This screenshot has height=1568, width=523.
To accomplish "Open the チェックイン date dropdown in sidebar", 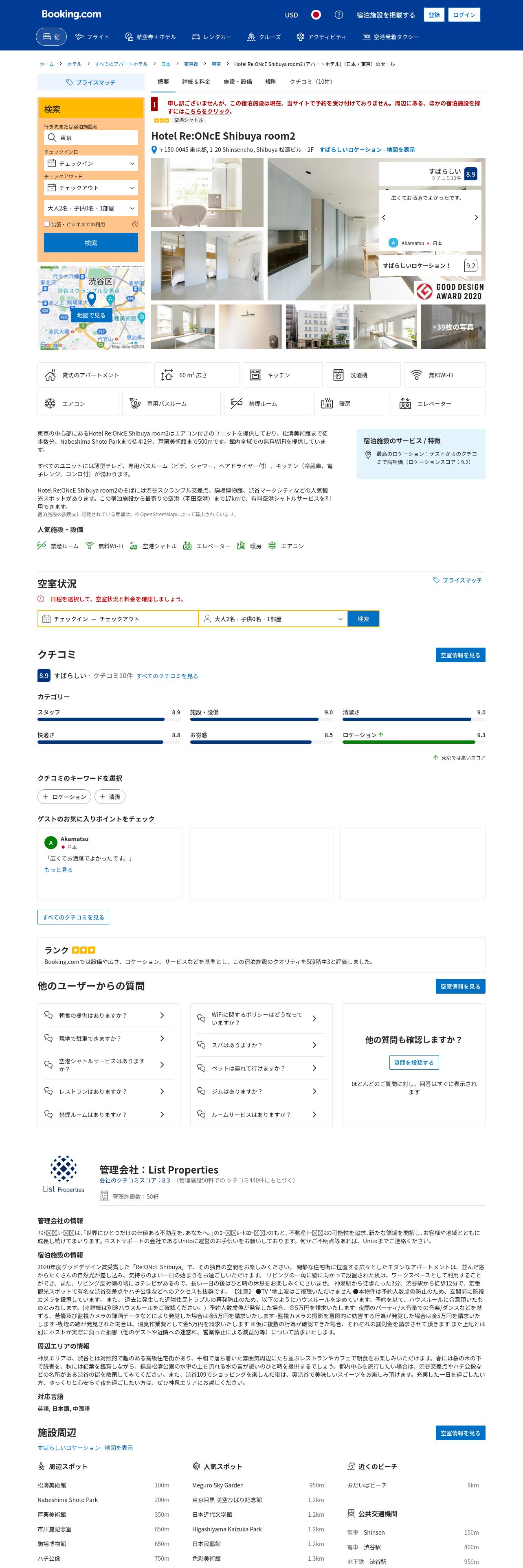I will (x=91, y=164).
